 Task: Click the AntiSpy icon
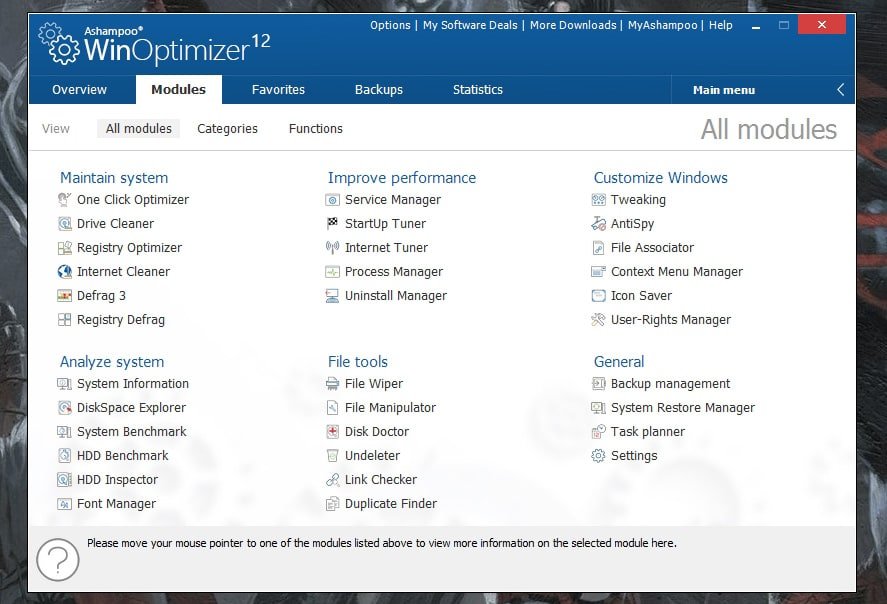(x=599, y=224)
